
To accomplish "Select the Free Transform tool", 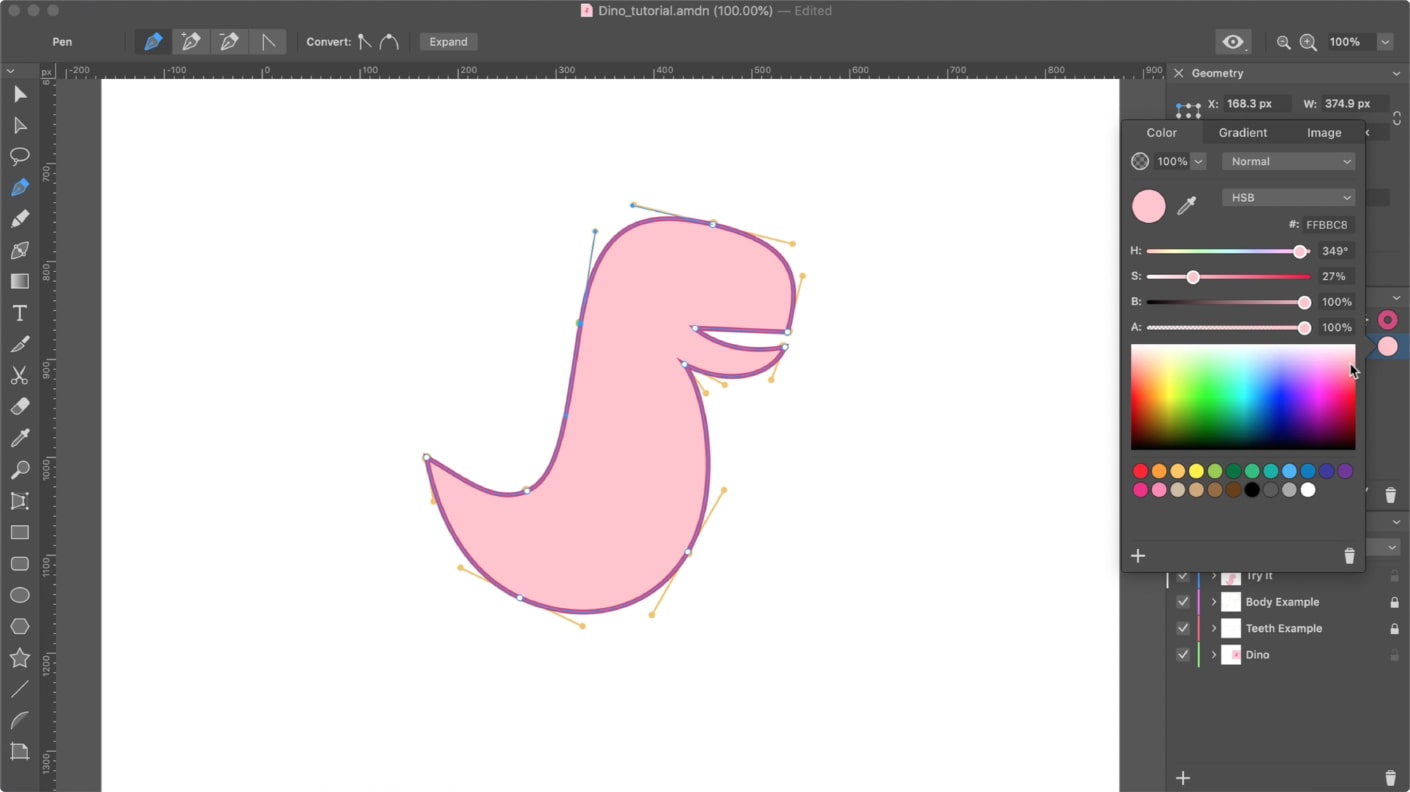I will pos(19,501).
